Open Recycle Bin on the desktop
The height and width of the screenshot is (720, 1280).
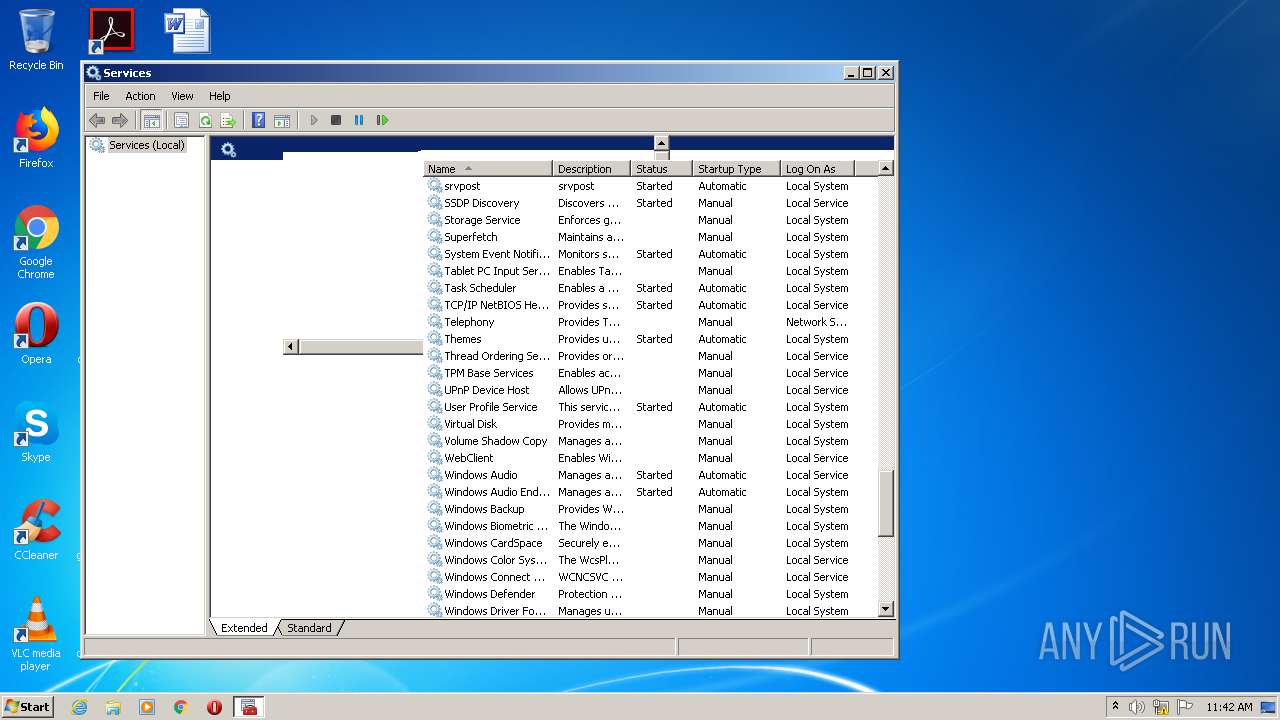click(36, 40)
